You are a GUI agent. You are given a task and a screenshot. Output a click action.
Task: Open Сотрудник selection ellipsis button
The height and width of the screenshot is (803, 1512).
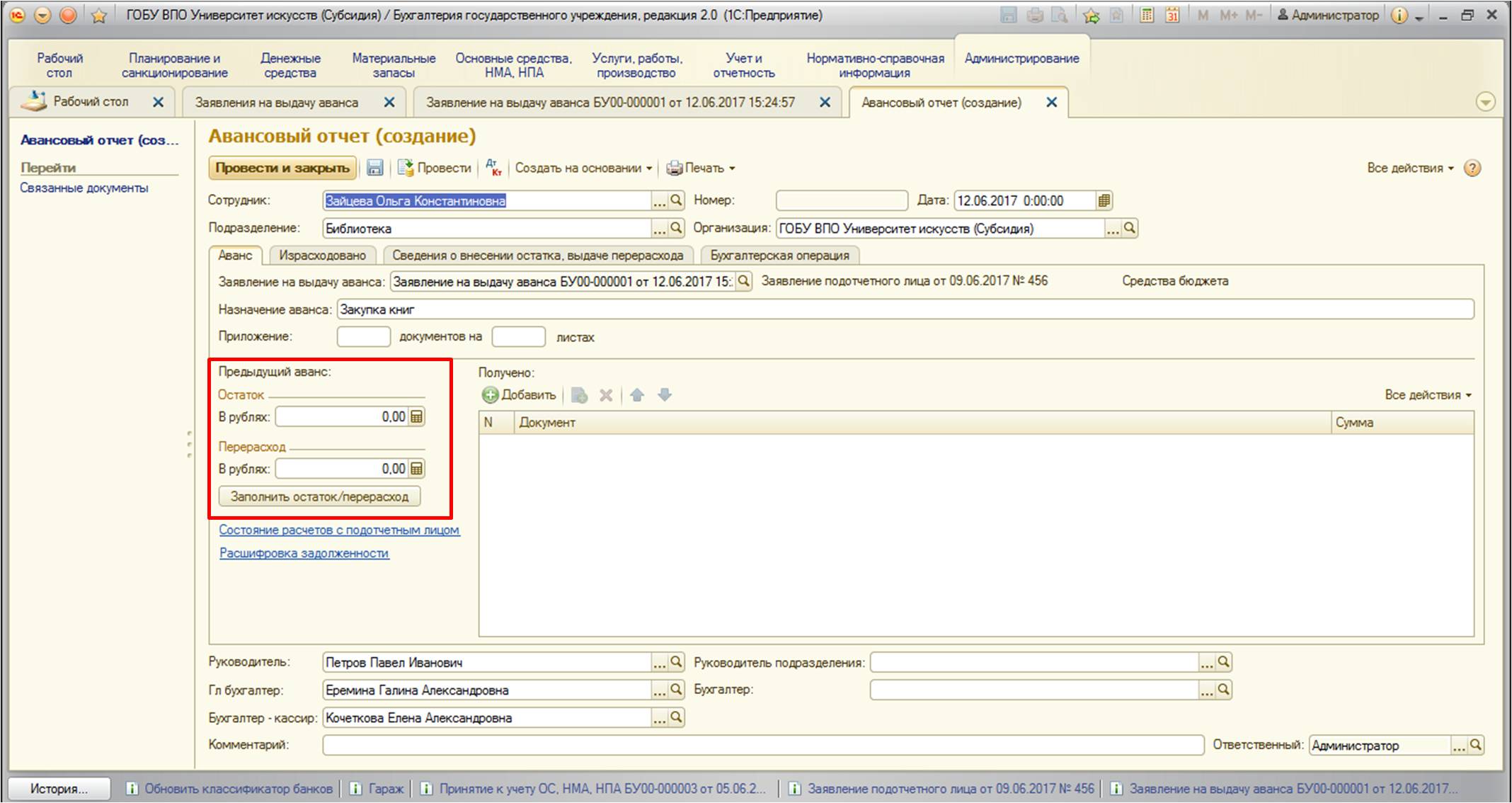[x=659, y=201]
